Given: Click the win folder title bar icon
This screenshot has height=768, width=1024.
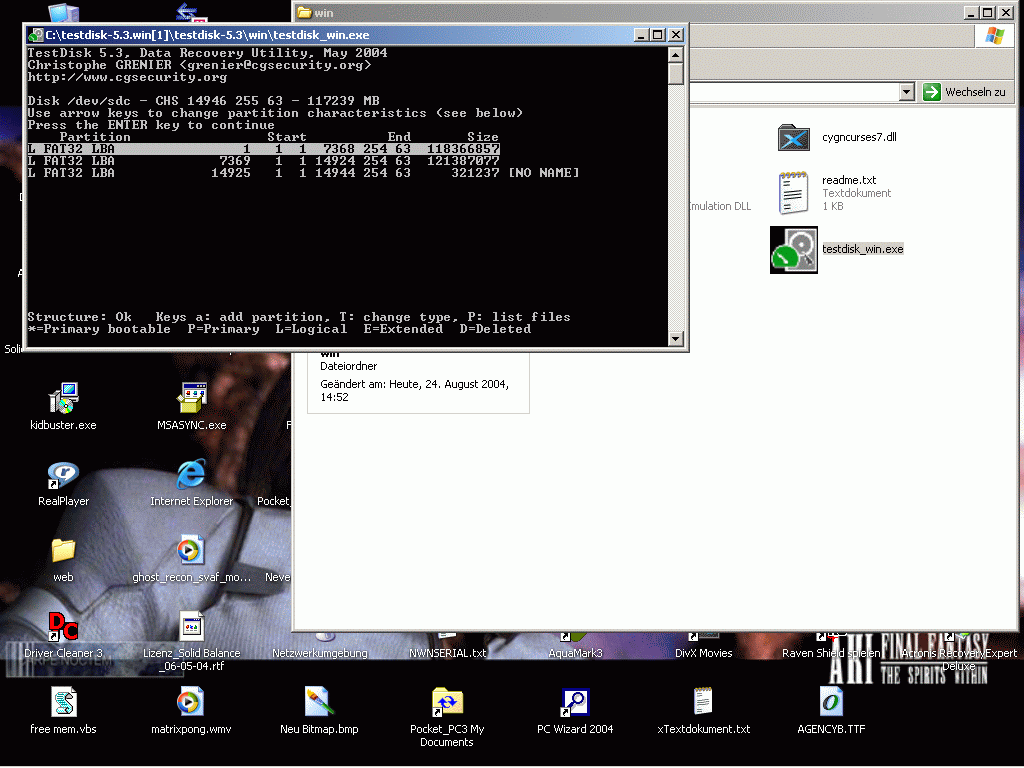Looking at the screenshot, I should [304, 12].
